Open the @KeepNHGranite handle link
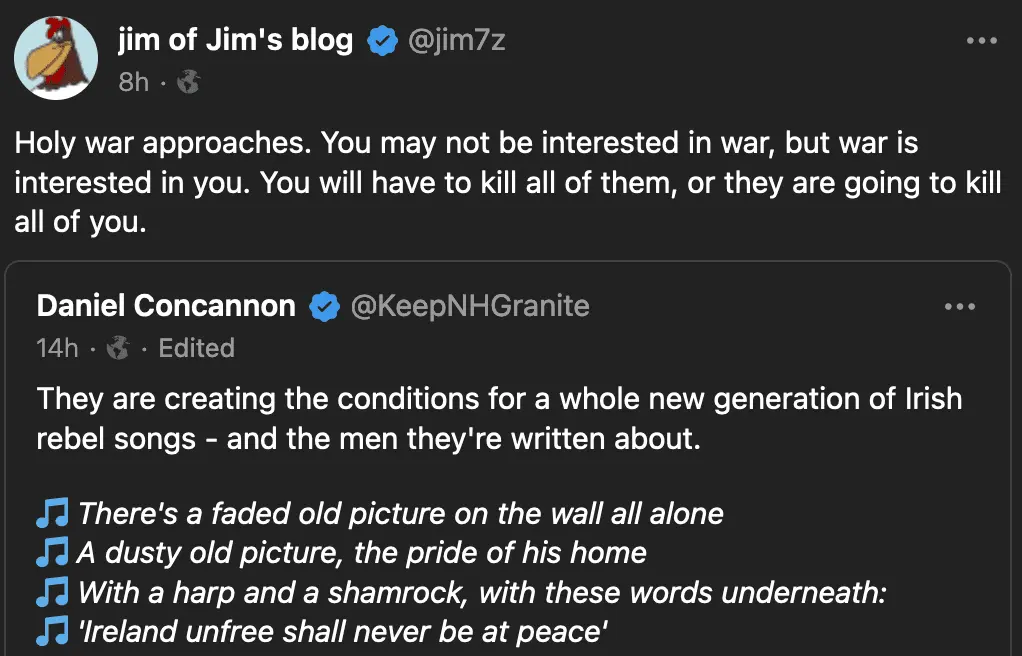This screenshot has width=1022, height=656. tap(469, 306)
